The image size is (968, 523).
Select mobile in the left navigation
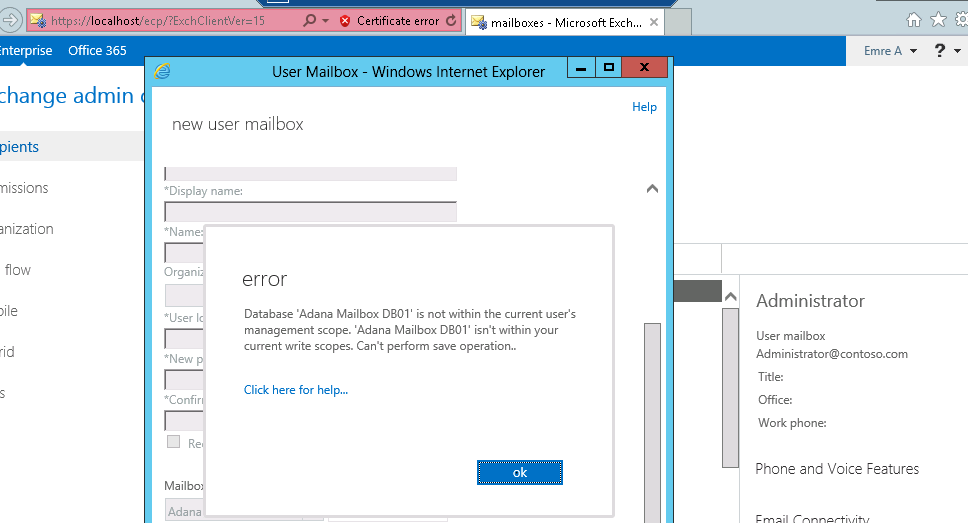[x=9, y=311]
